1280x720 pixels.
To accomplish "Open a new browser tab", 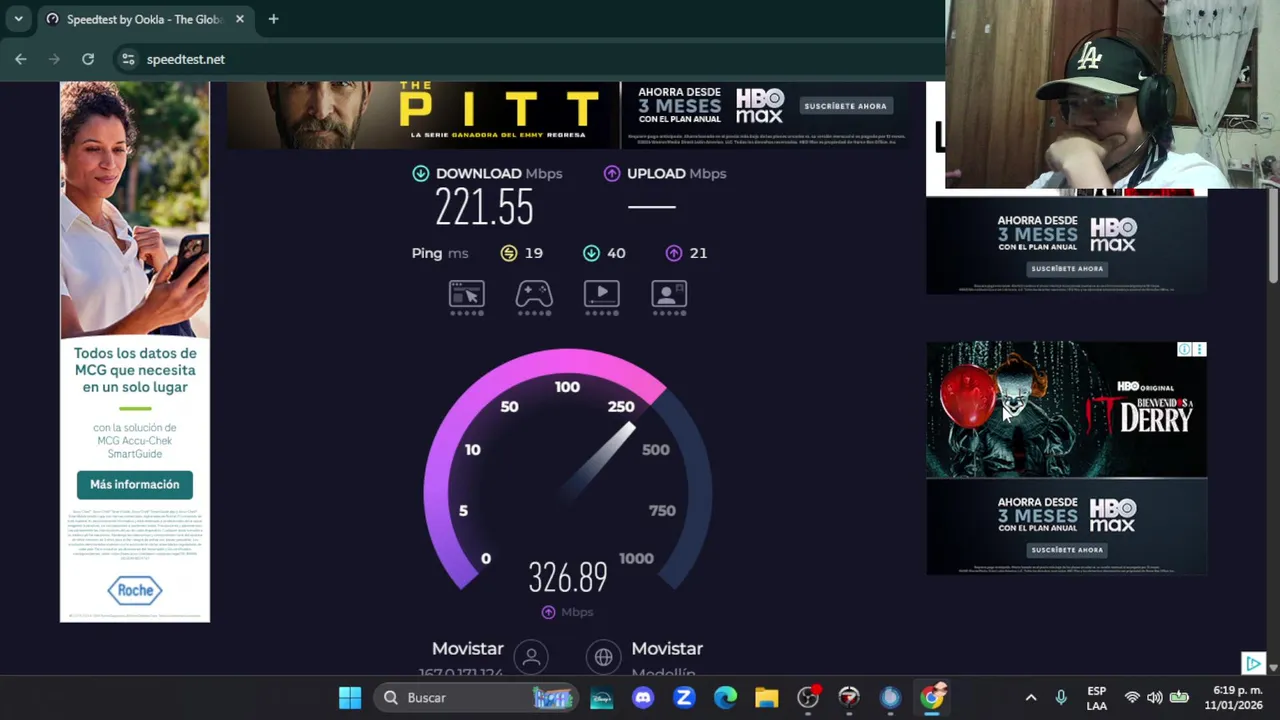I will click(x=273, y=19).
